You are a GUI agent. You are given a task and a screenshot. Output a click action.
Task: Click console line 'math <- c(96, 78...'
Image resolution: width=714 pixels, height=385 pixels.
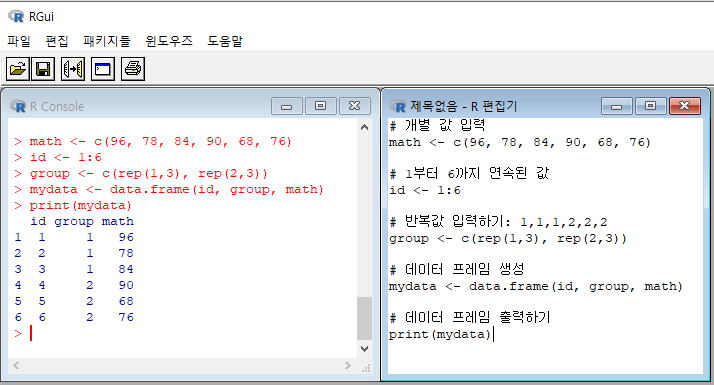(153, 141)
